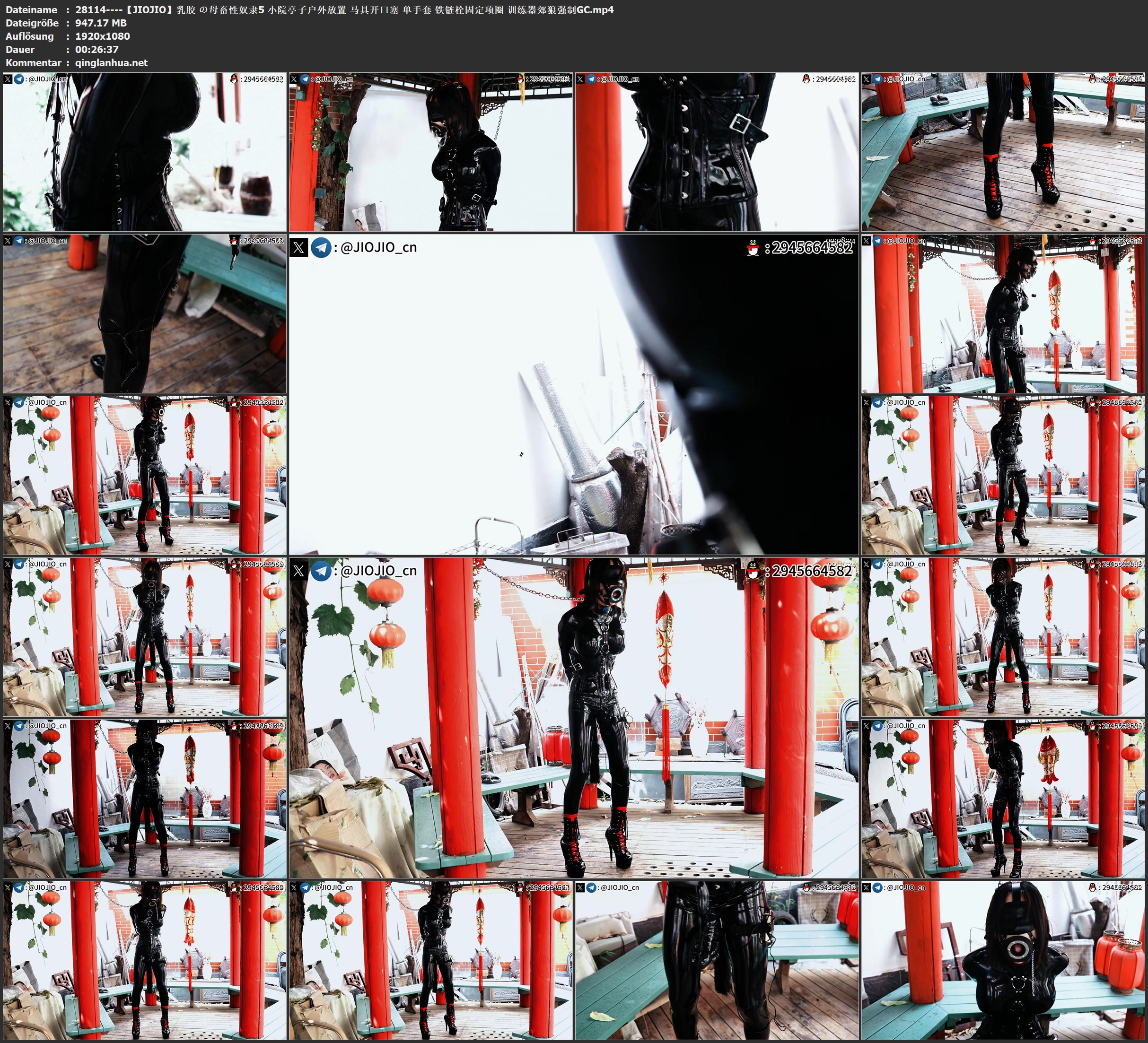This screenshot has height=1043, width=1148.
Task: Click the Telegram icon in the bottom-left thumbnail
Action: pyautogui.click(x=19, y=887)
